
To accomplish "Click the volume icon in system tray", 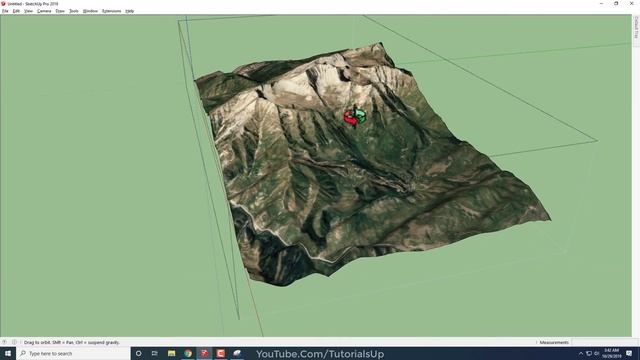I will (x=596, y=353).
